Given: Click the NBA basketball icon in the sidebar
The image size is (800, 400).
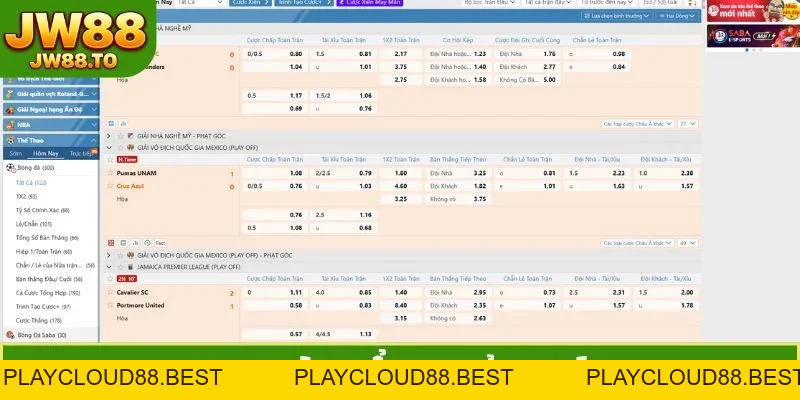Looking at the screenshot, I should coord(9,125).
